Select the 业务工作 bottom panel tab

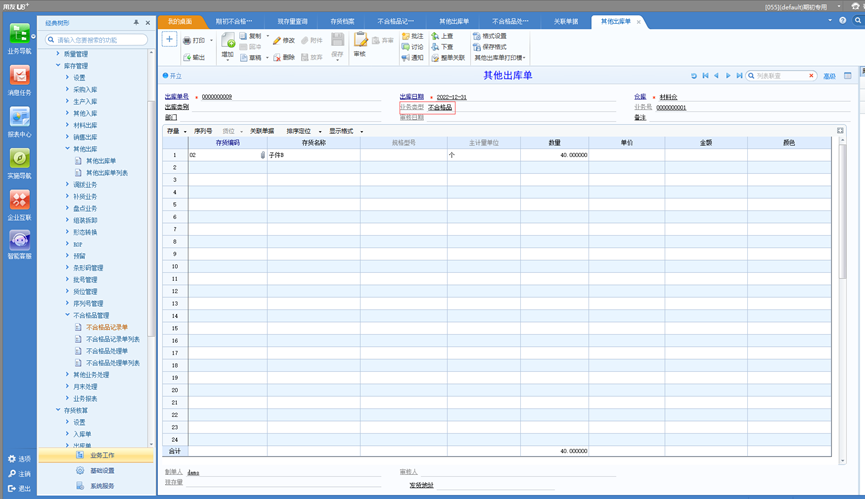pos(95,455)
